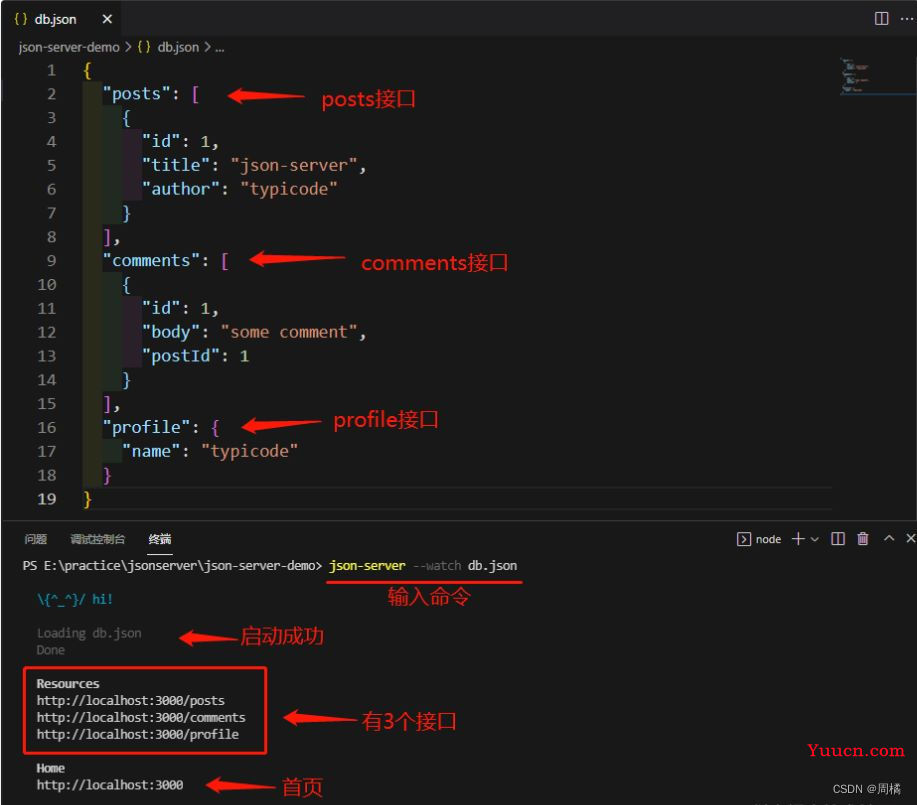
Task: Open the Home http://localhost:3000 link
Action: tap(110, 785)
